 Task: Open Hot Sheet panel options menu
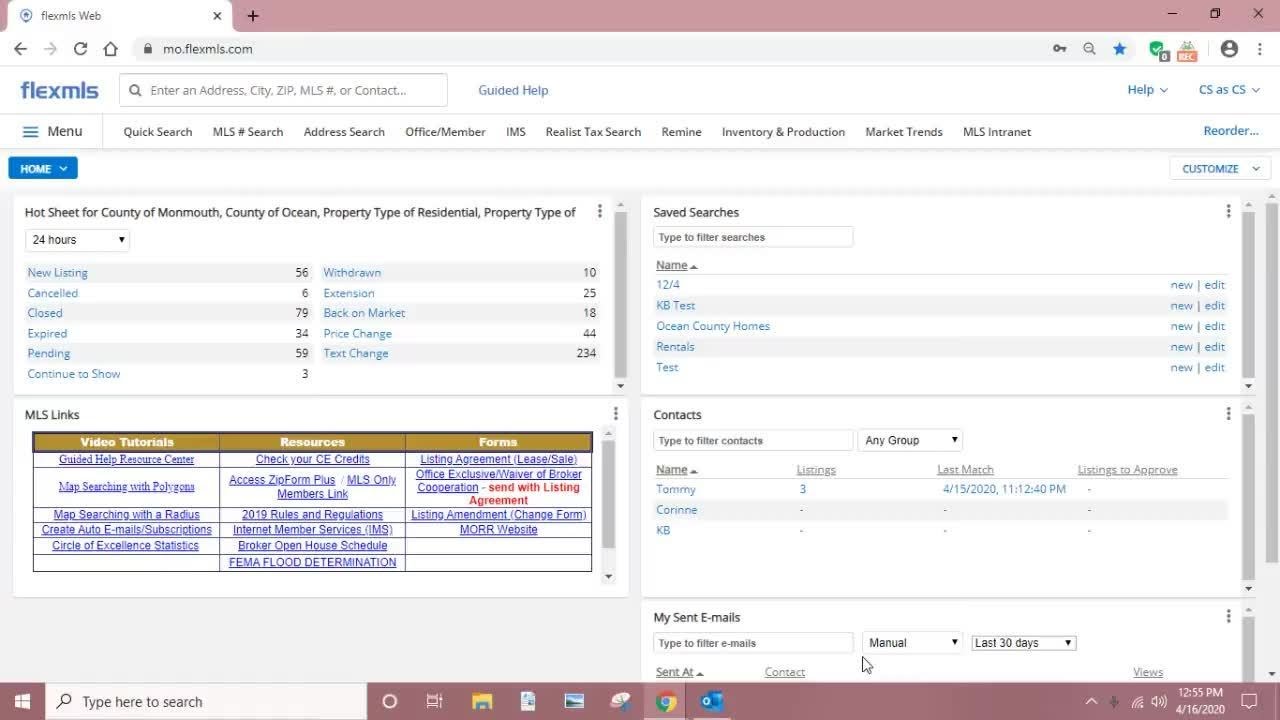(x=600, y=211)
